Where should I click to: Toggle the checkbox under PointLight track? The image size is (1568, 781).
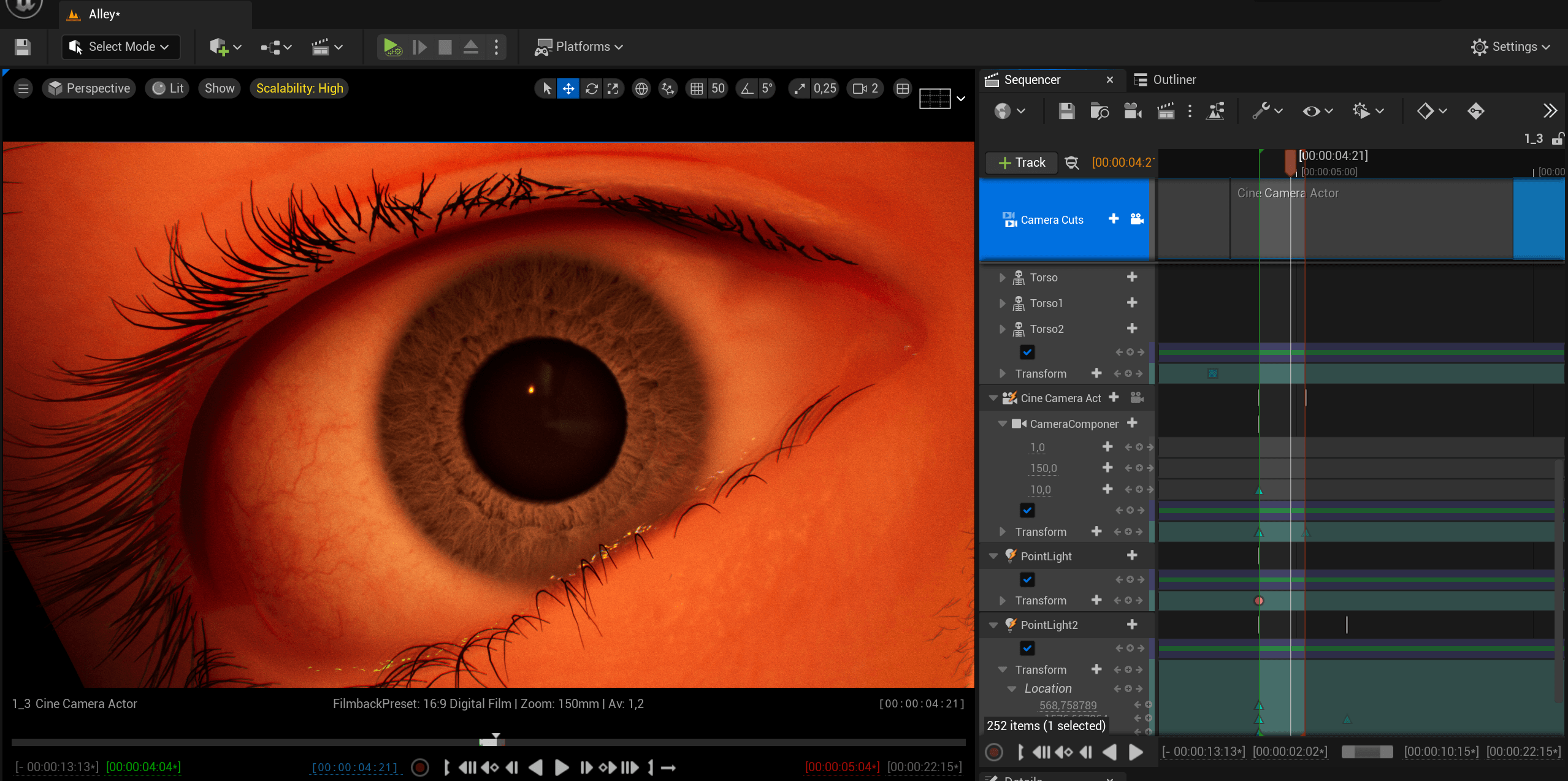(x=1027, y=579)
